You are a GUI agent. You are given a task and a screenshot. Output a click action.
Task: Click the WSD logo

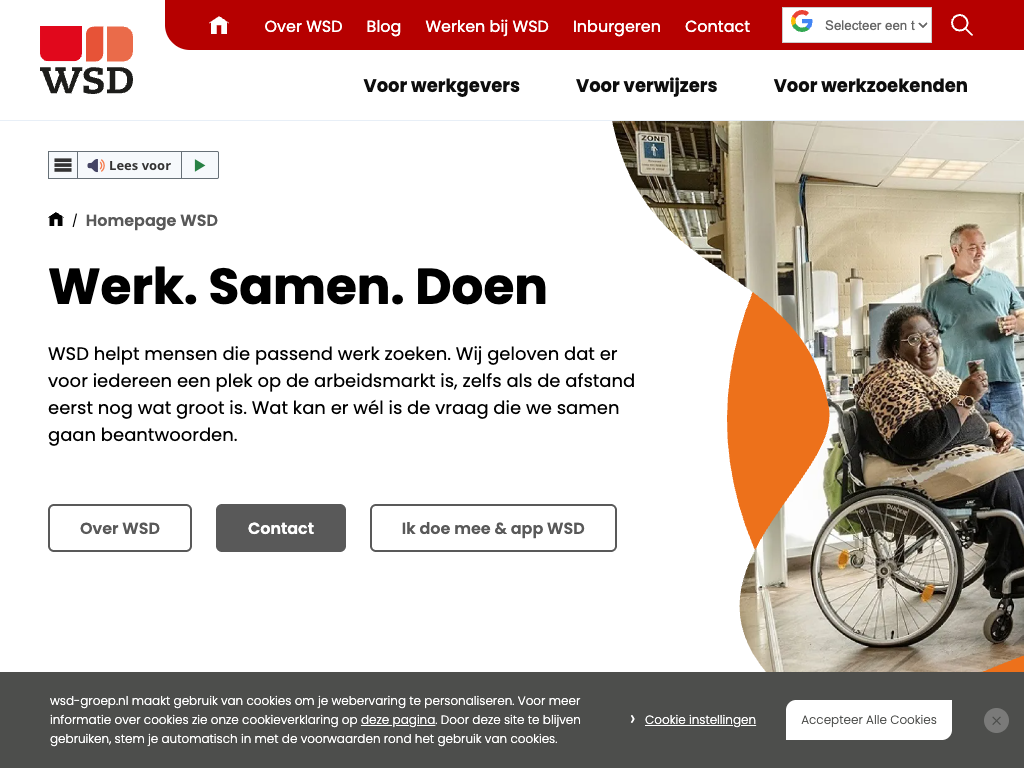point(87,60)
